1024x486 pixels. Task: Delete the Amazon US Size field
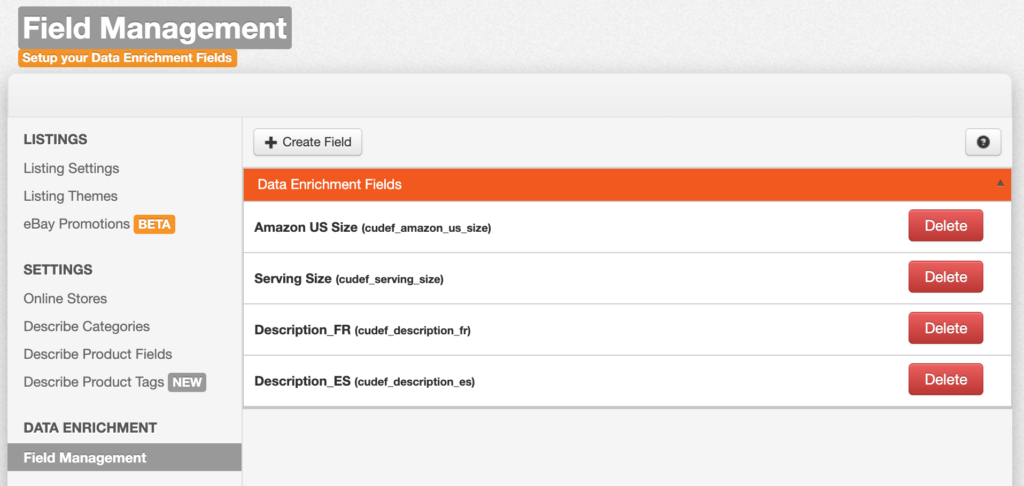coord(945,226)
